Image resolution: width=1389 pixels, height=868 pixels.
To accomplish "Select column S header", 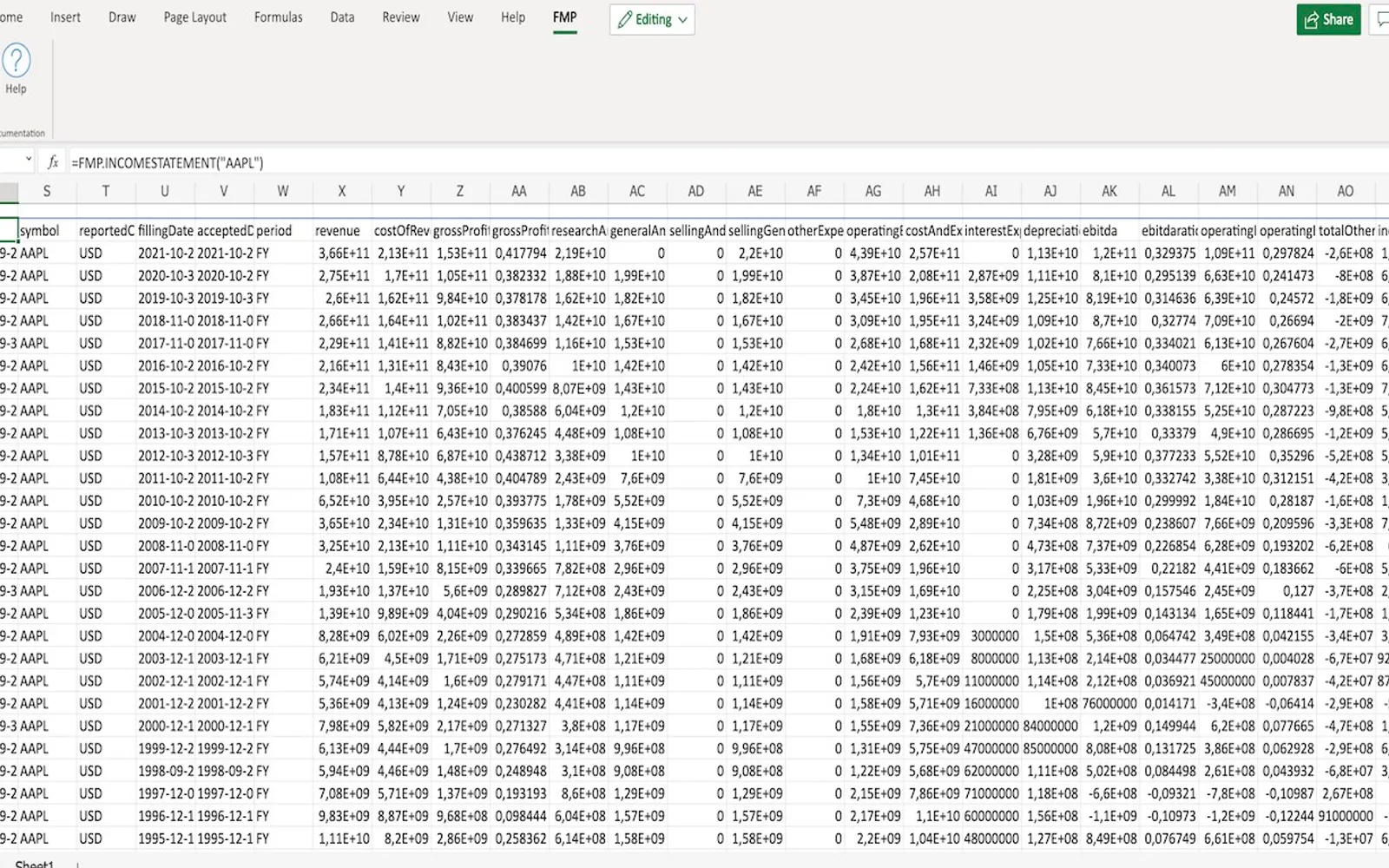I will point(47,191).
